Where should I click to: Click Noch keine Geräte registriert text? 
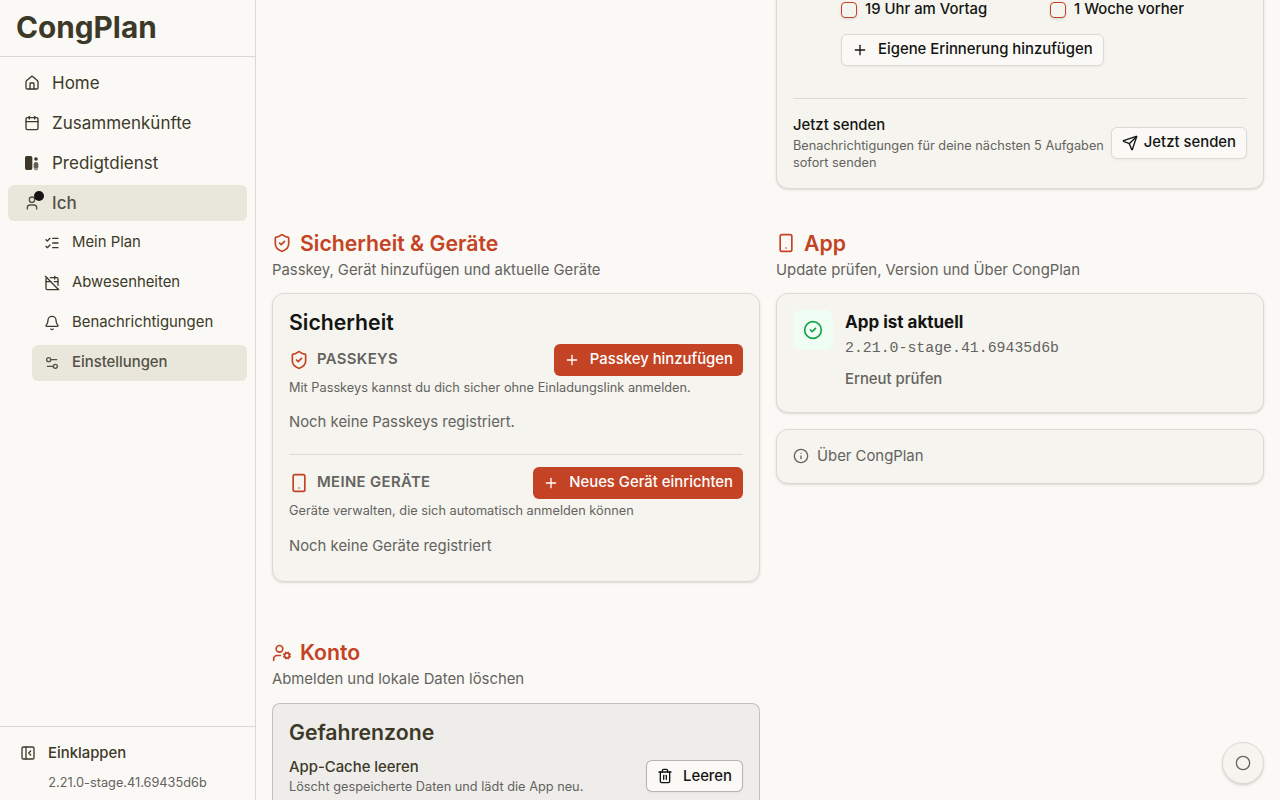point(390,546)
